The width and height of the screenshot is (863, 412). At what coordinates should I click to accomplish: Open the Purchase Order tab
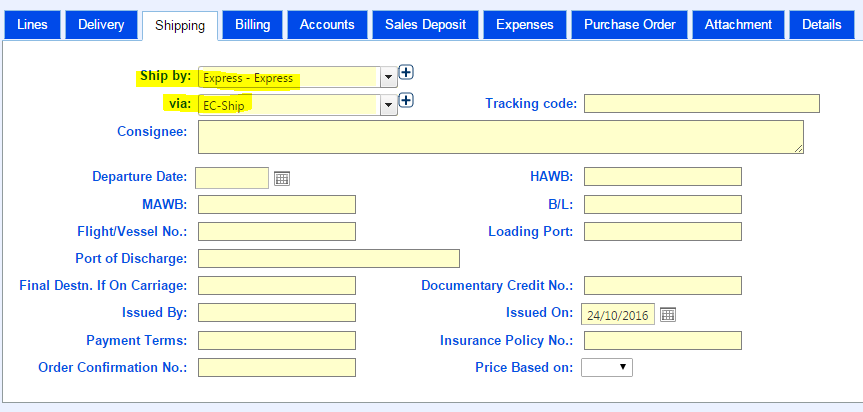pyautogui.click(x=630, y=25)
